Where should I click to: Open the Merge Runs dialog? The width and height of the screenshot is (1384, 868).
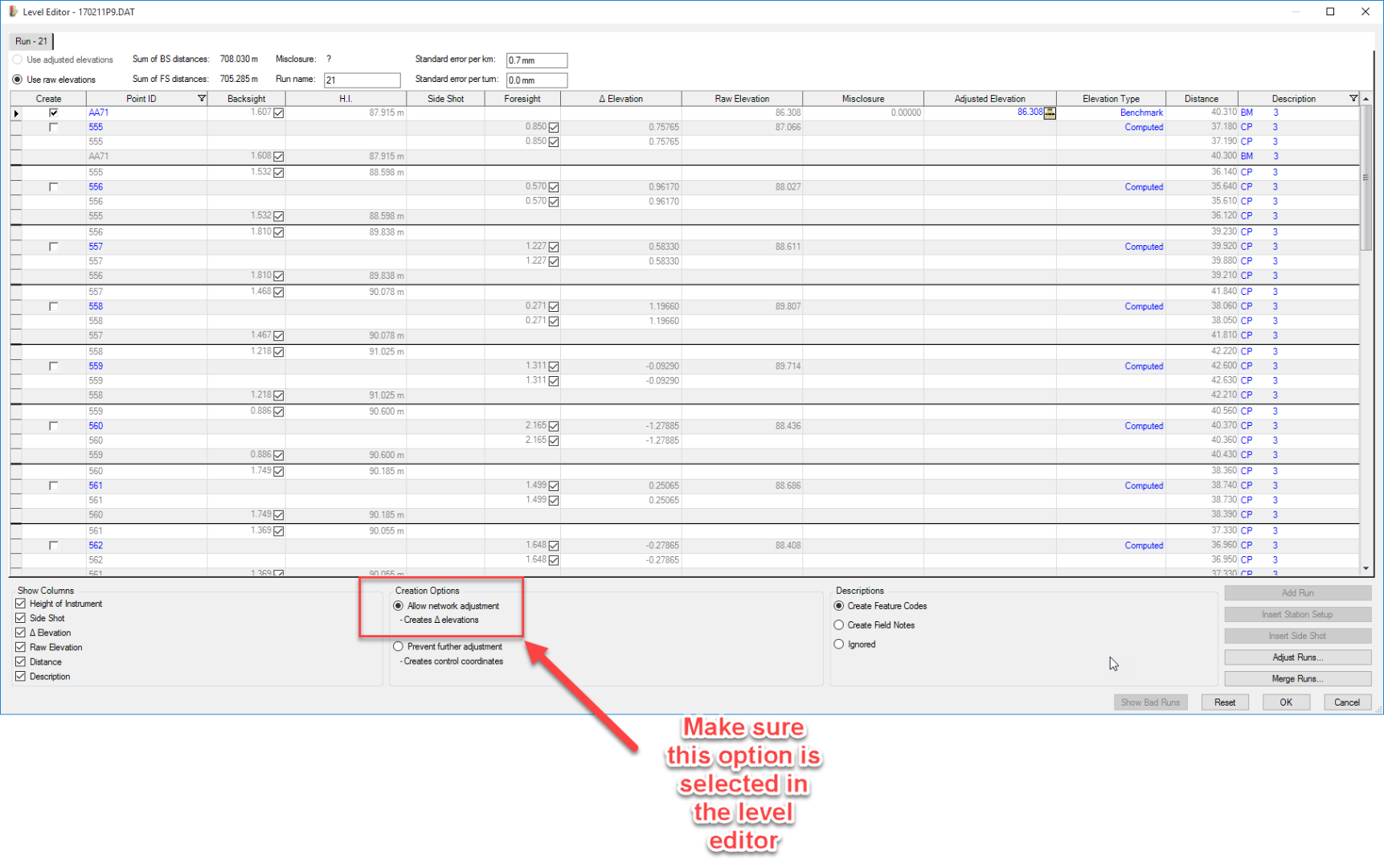tap(1297, 678)
